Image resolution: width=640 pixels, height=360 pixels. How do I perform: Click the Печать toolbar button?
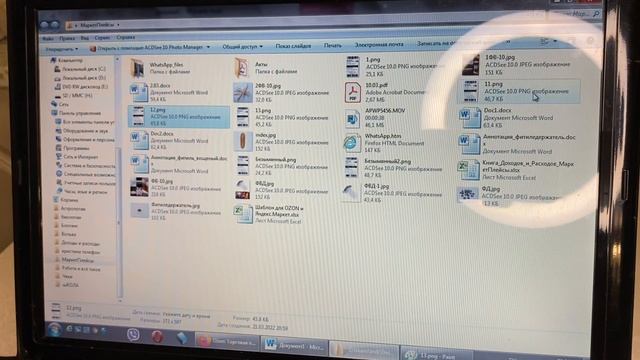tap(333, 45)
